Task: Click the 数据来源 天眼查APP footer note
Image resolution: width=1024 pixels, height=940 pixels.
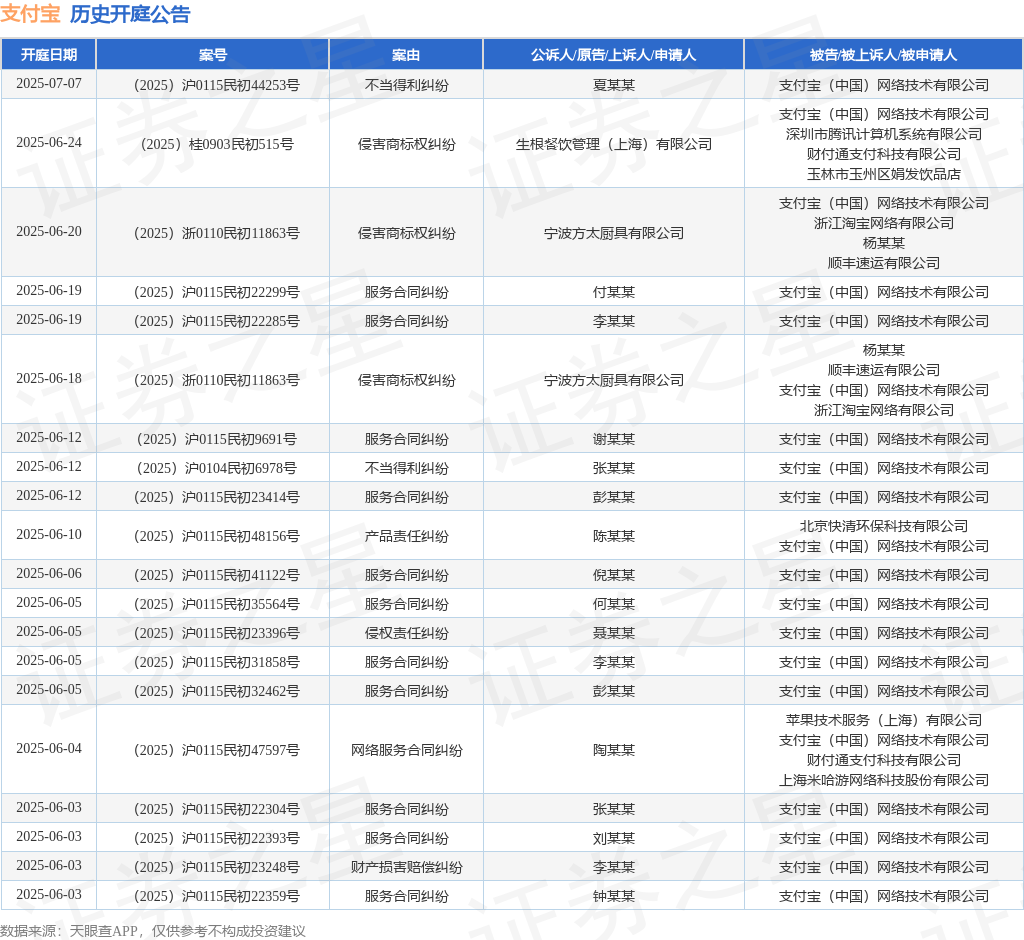Action: click(x=153, y=931)
